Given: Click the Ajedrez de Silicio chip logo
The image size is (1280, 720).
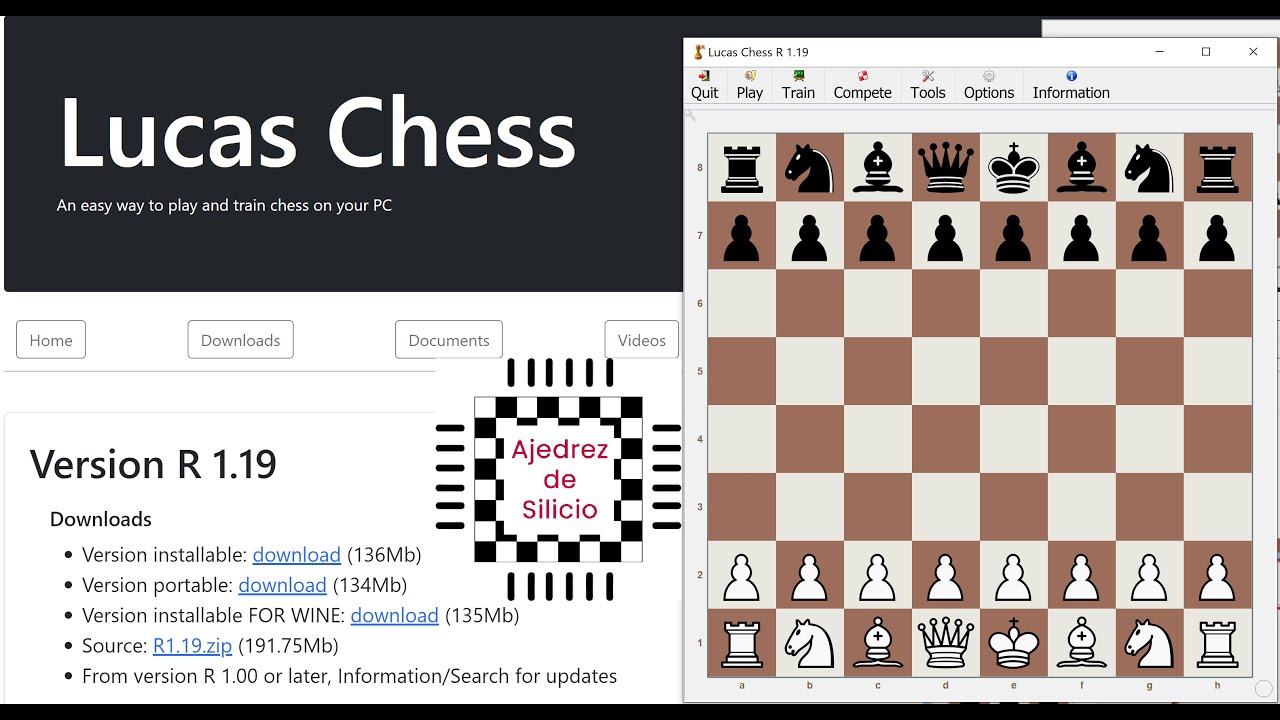Looking at the screenshot, I should (559, 480).
